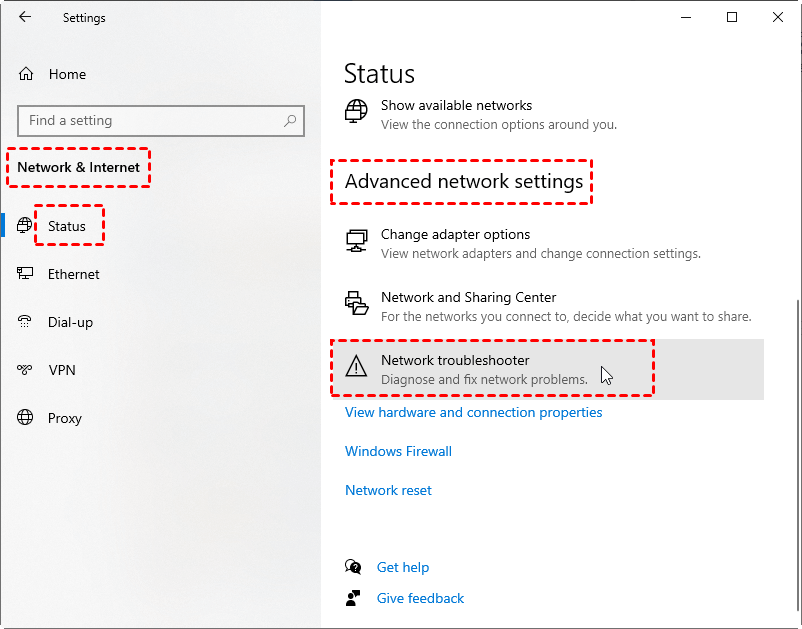Click the Network and Sharing Center icon
The width and height of the screenshot is (802, 629).
pyautogui.click(x=356, y=305)
